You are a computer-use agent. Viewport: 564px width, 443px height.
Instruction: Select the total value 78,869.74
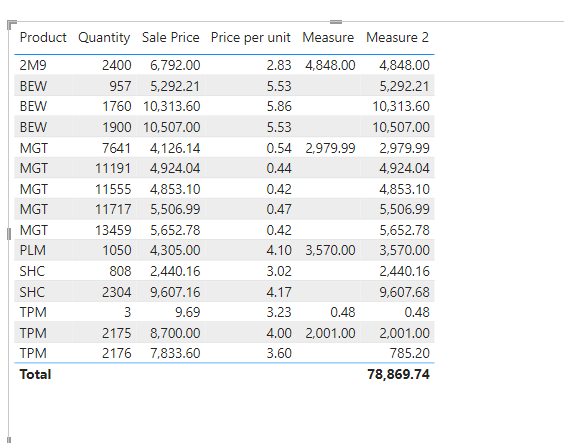point(398,374)
